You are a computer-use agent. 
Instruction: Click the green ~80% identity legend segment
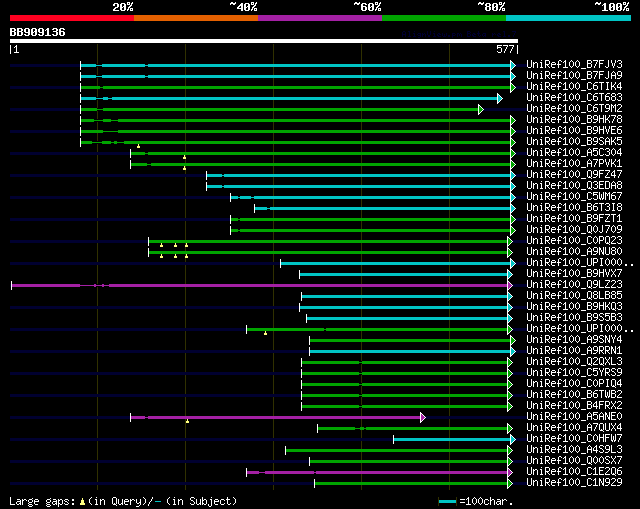tap(444, 18)
